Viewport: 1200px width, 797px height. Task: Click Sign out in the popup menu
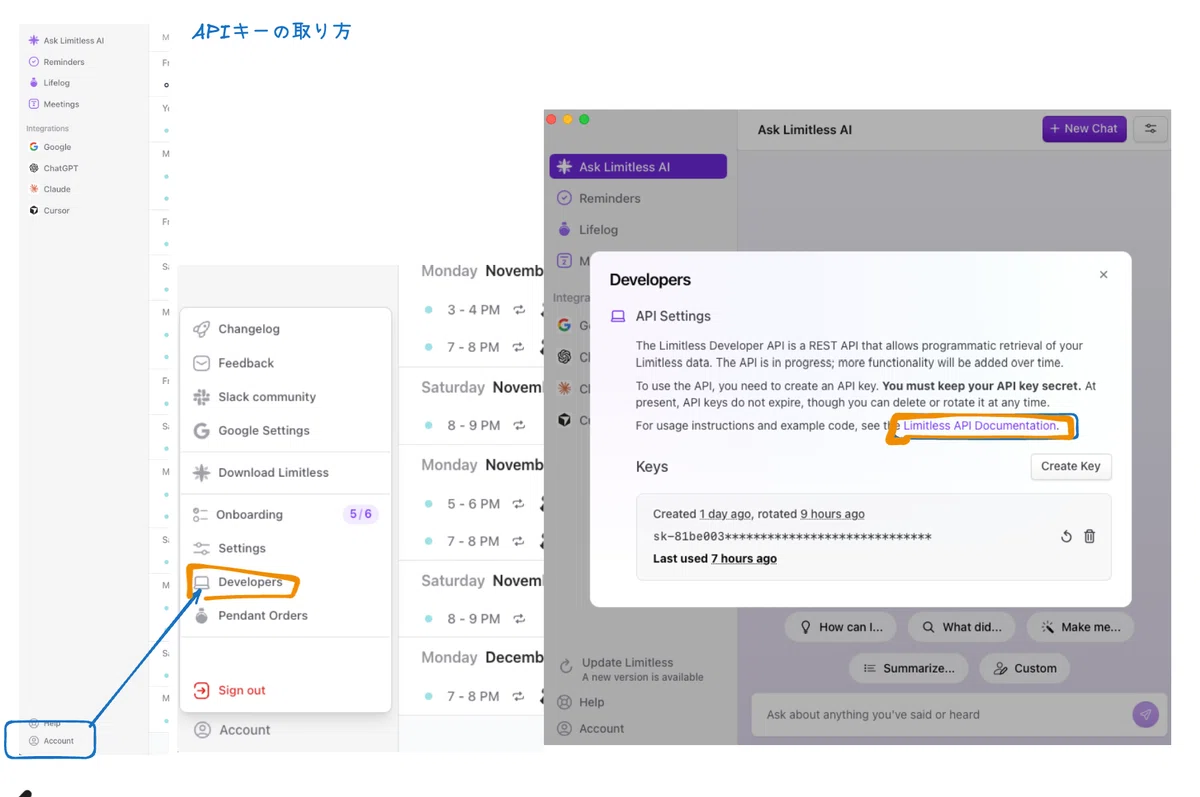[285, 690]
